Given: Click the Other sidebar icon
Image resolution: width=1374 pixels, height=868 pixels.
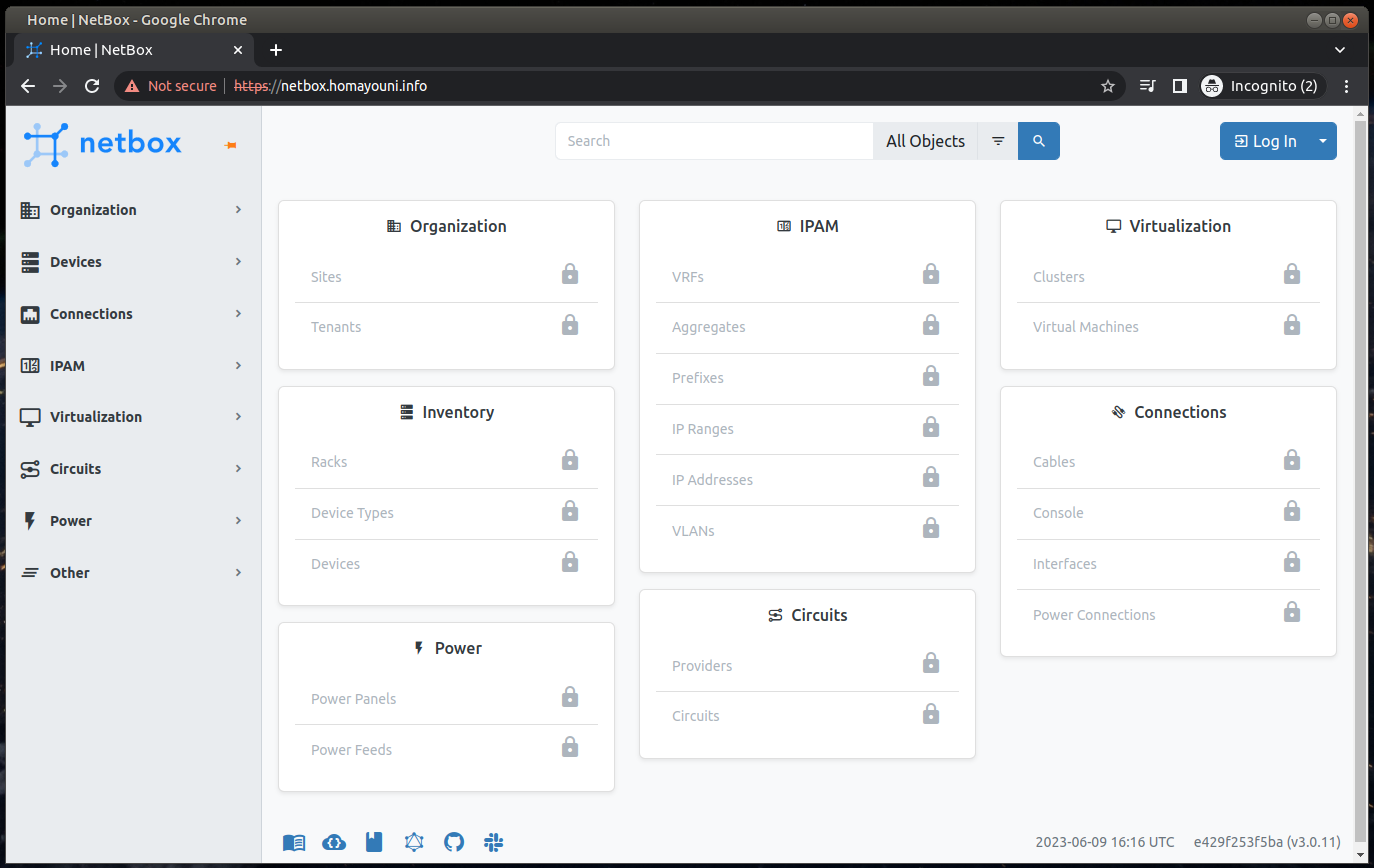Looking at the screenshot, I should [x=30, y=573].
